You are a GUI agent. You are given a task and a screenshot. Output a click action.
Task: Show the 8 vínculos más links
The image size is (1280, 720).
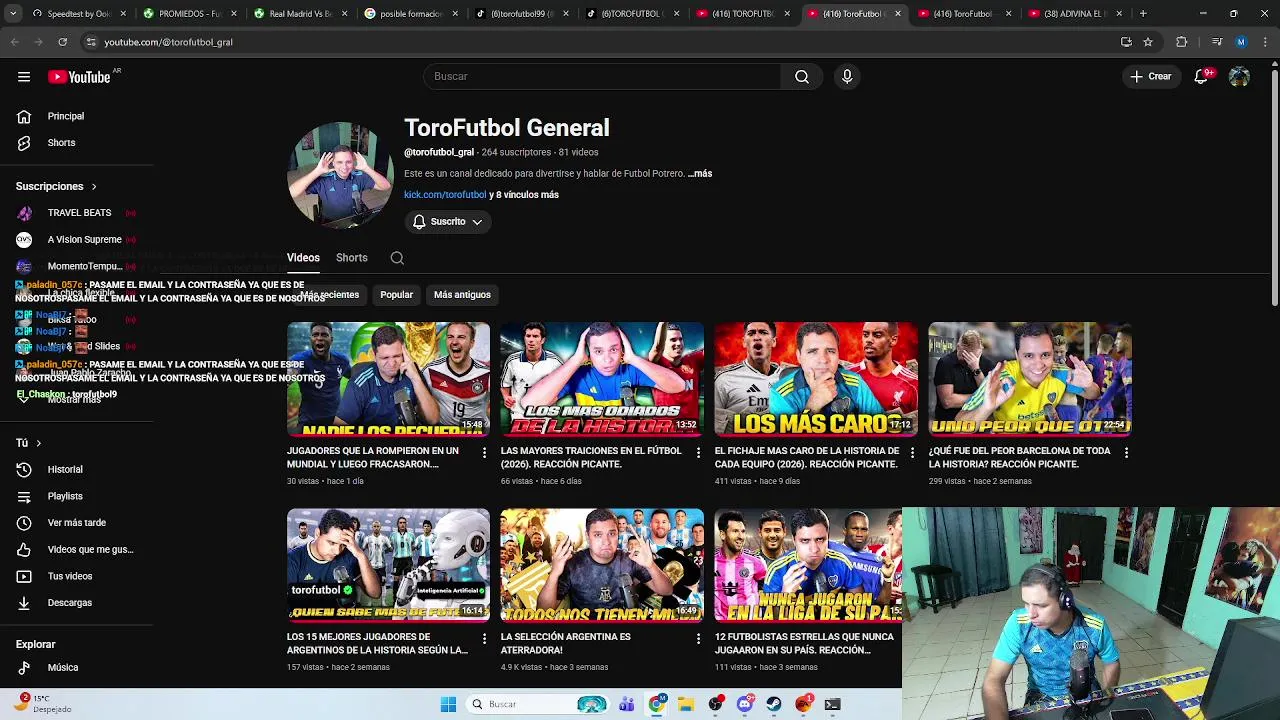click(524, 195)
